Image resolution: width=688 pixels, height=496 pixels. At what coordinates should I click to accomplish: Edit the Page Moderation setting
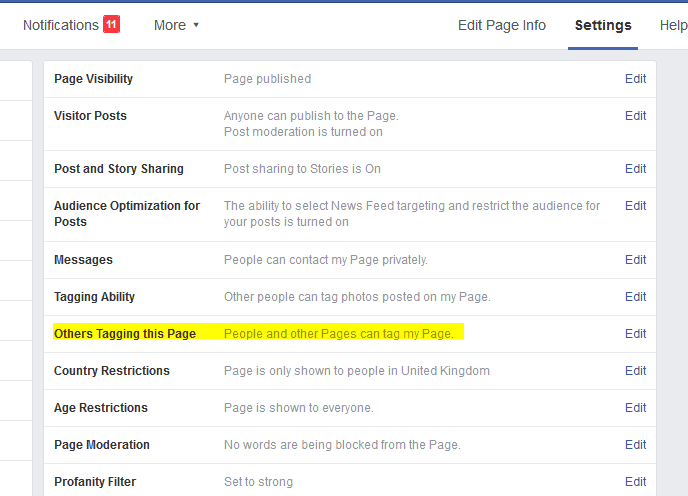click(x=635, y=445)
